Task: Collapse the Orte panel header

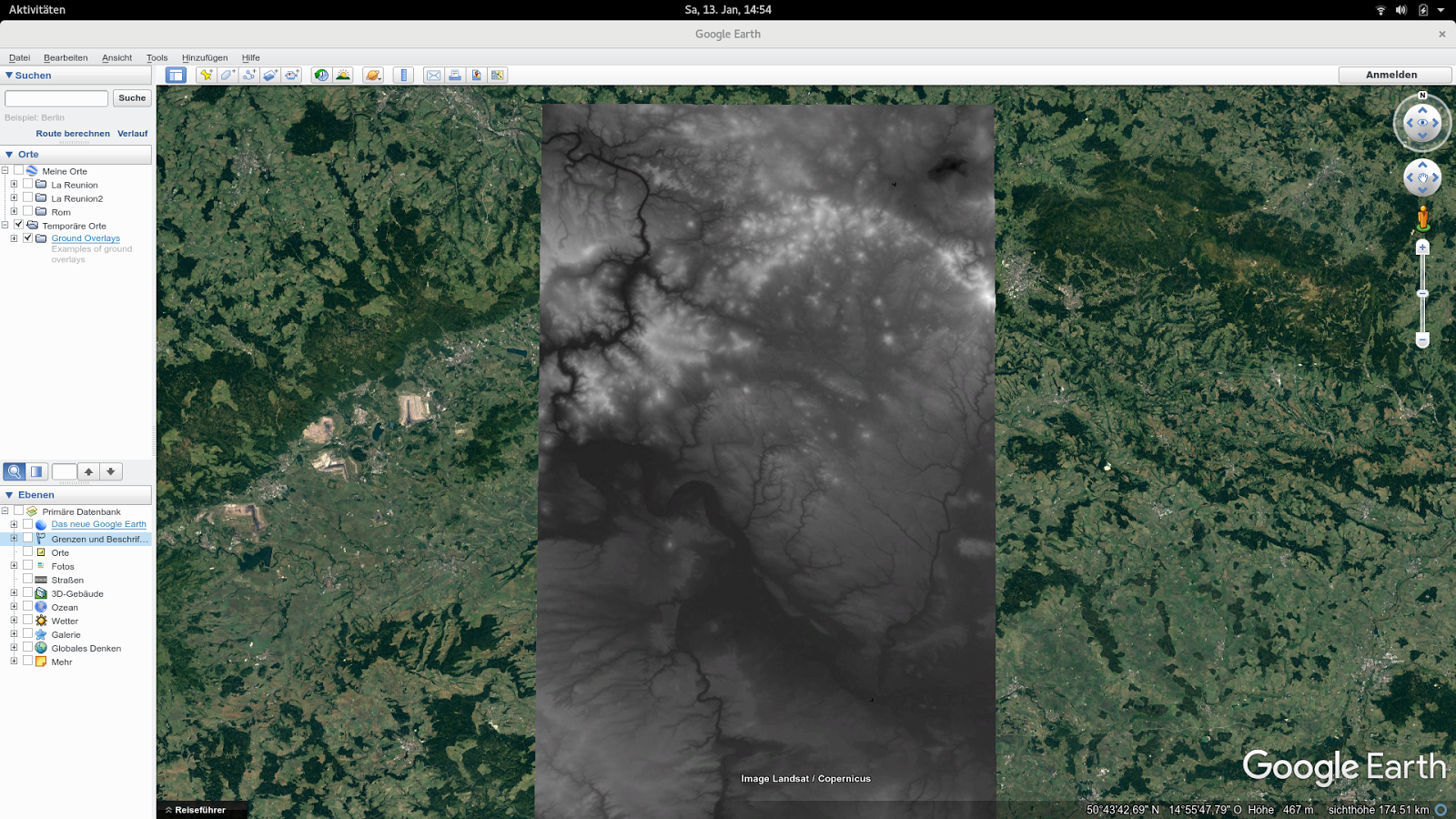Action: (9, 155)
